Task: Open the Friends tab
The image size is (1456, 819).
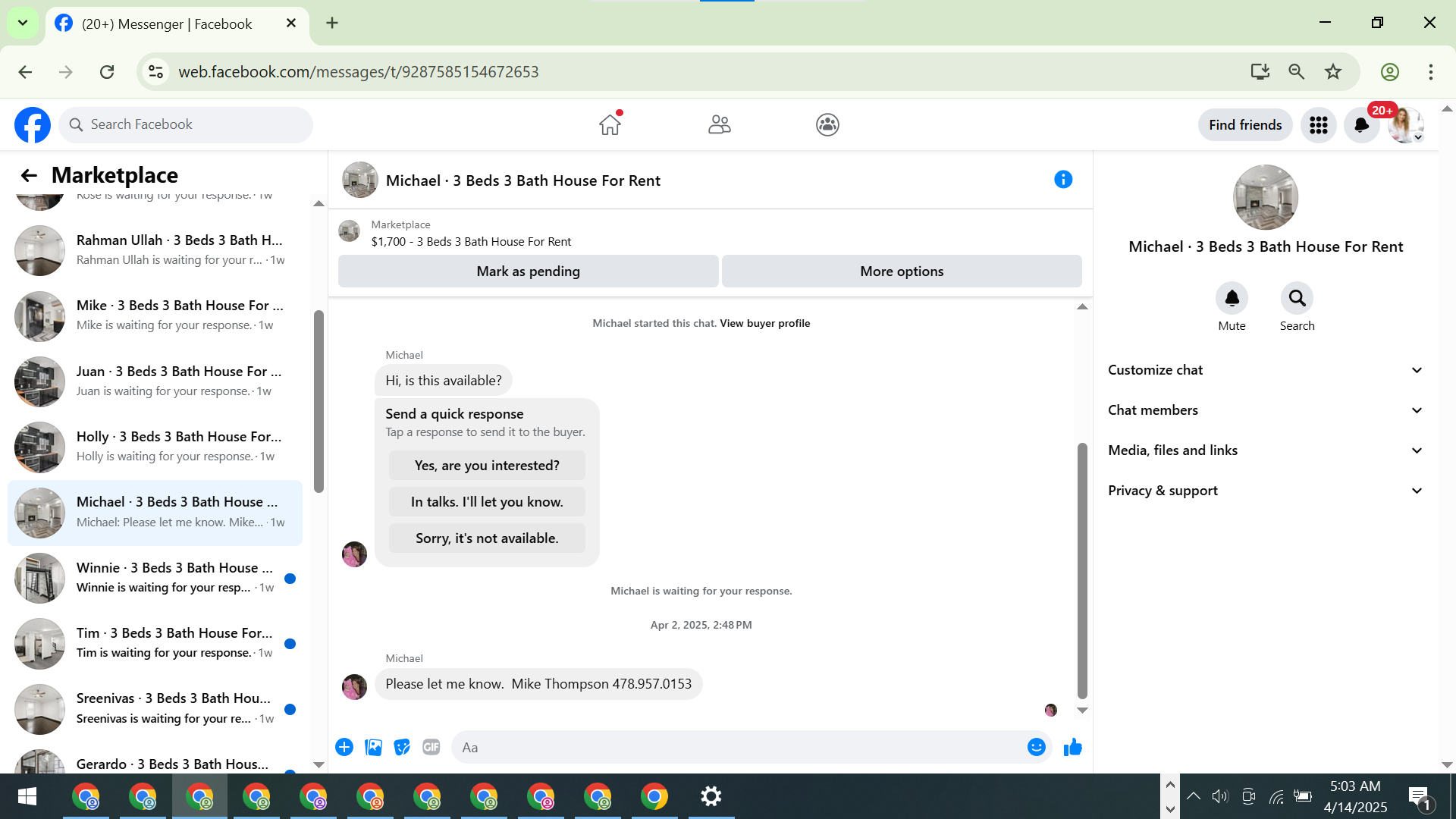Action: (719, 125)
